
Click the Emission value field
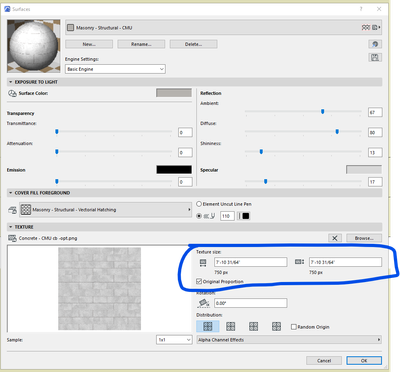click(185, 182)
